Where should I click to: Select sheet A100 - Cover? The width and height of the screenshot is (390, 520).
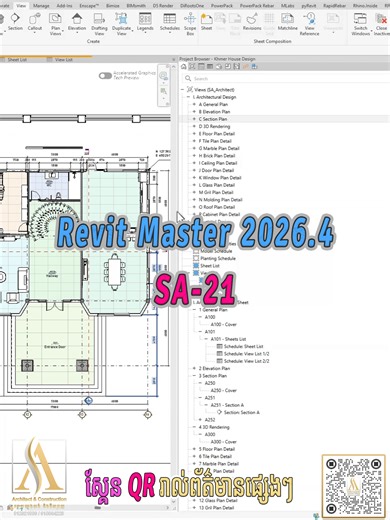(223, 324)
